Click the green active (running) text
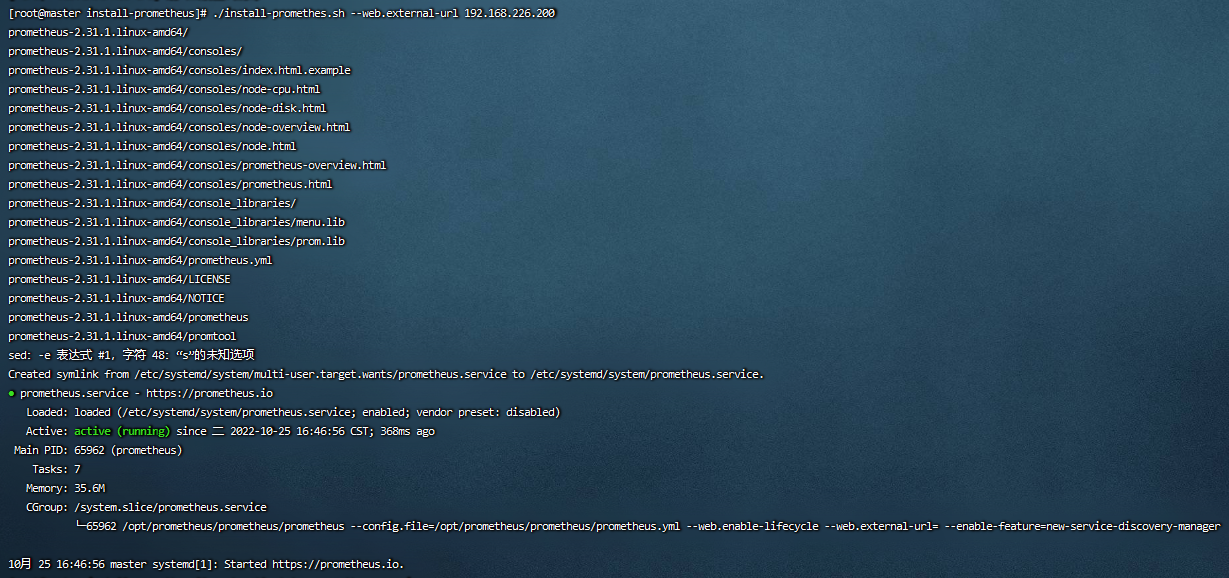The width and height of the screenshot is (1229, 578). pos(122,431)
